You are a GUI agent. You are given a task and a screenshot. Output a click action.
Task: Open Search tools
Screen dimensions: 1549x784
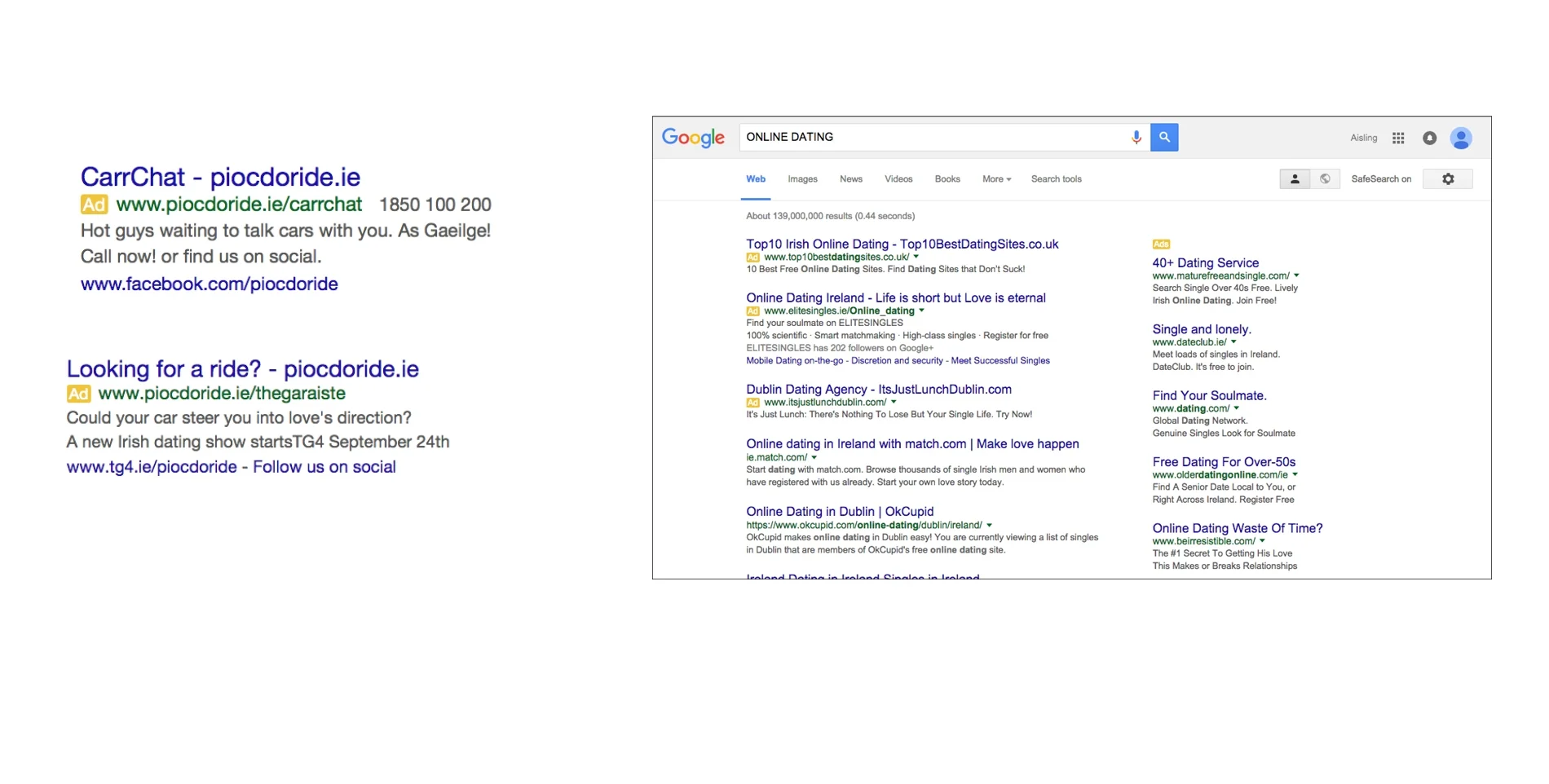coord(1056,179)
